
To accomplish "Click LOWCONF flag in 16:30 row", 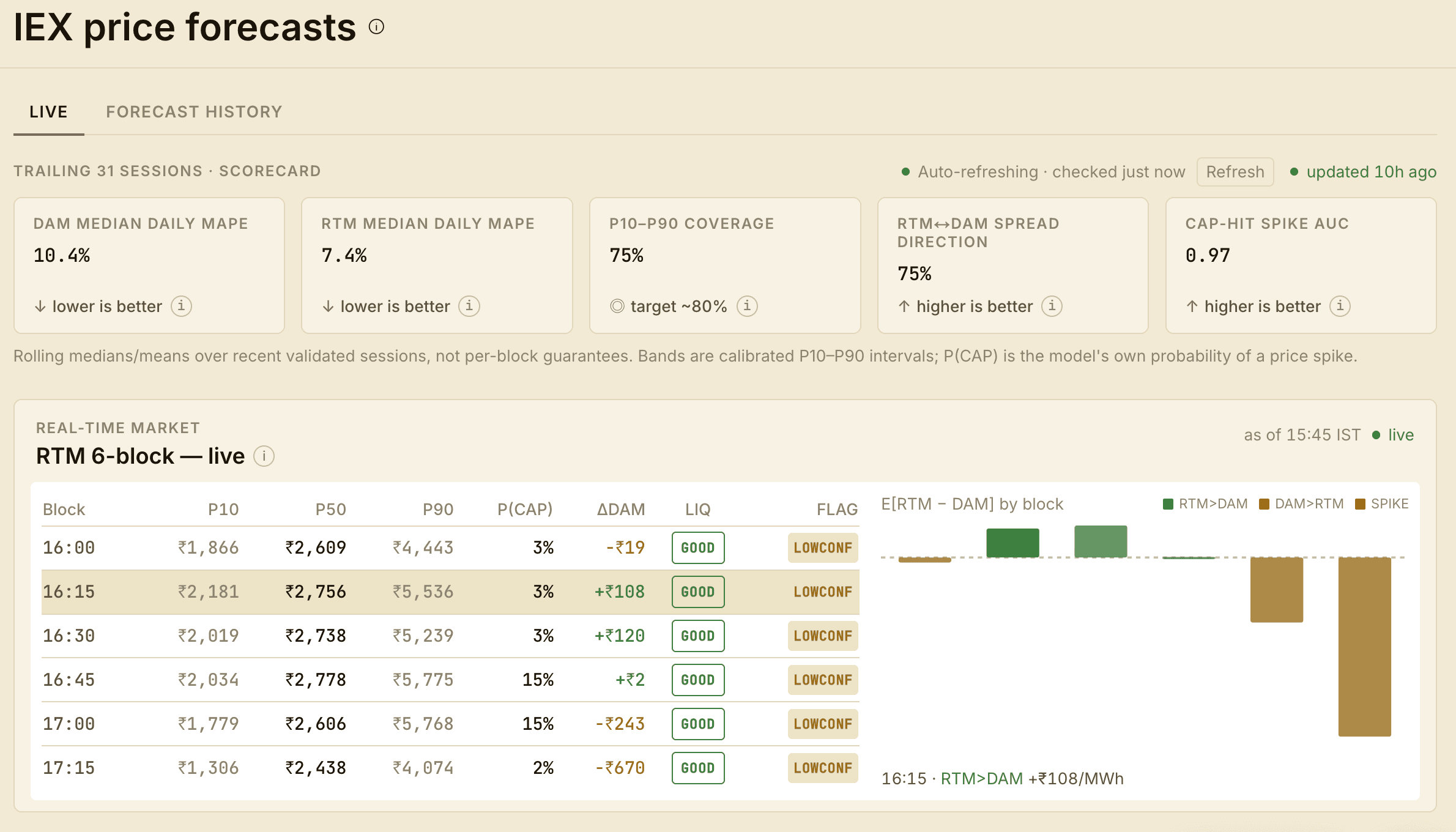I will pyautogui.click(x=823, y=636).
